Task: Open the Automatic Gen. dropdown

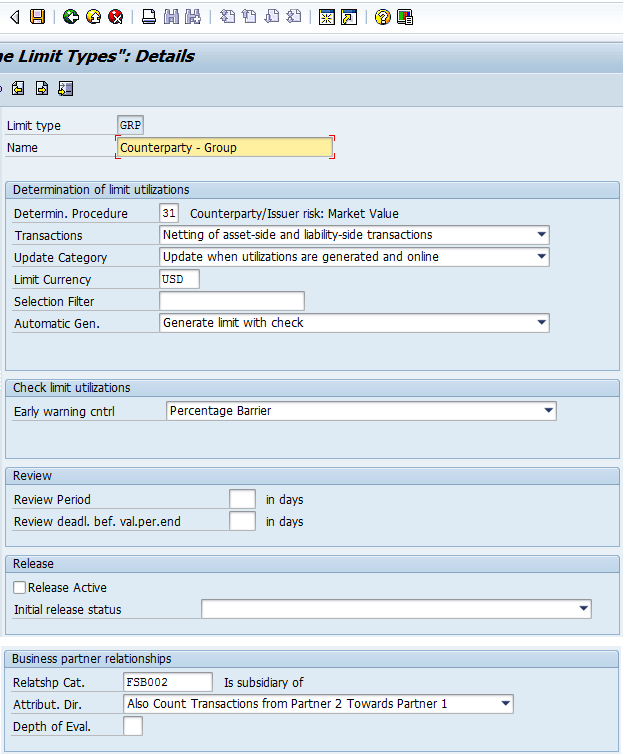Action: 541,323
